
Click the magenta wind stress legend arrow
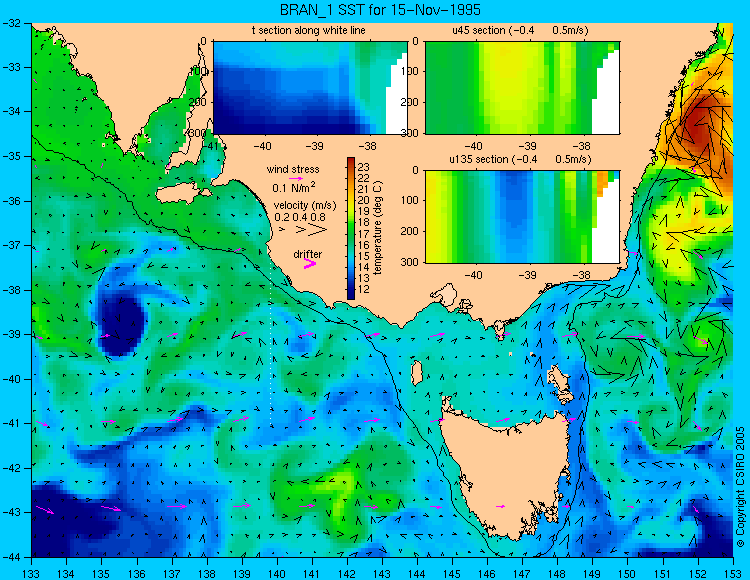(296, 179)
